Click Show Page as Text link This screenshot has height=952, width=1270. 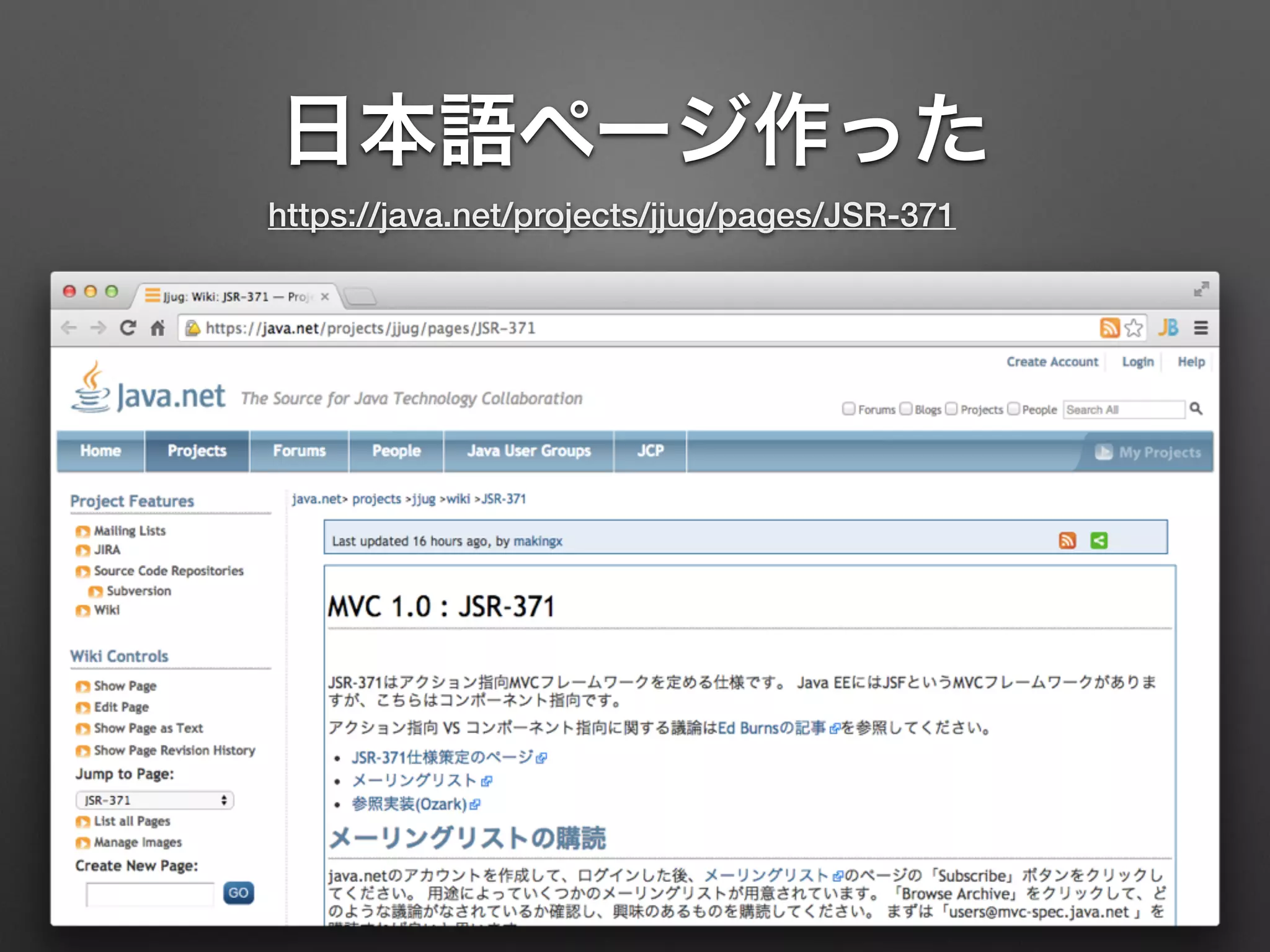tap(149, 728)
